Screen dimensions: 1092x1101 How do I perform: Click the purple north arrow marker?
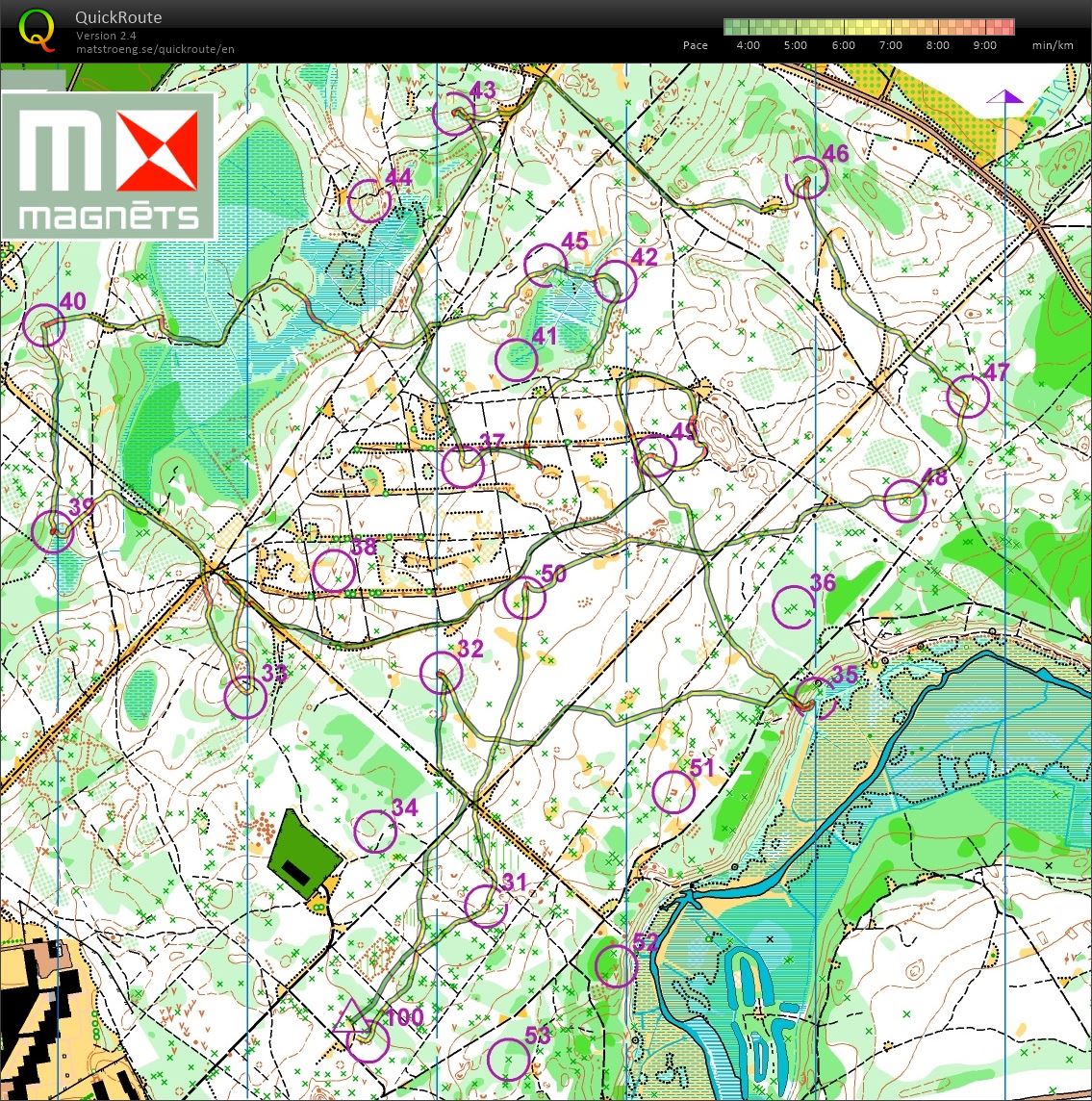pos(1004,96)
